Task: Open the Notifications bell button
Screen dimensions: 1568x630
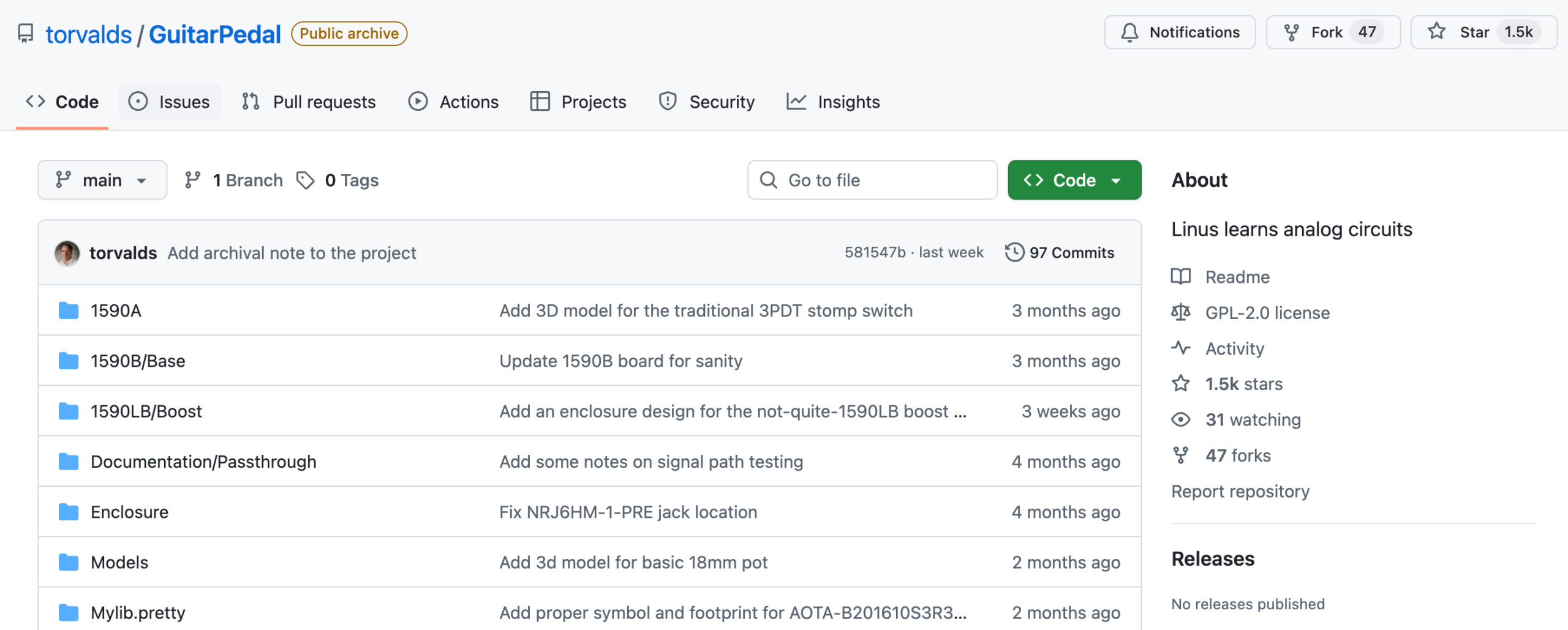Action: pyautogui.click(x=1179, y=32)
